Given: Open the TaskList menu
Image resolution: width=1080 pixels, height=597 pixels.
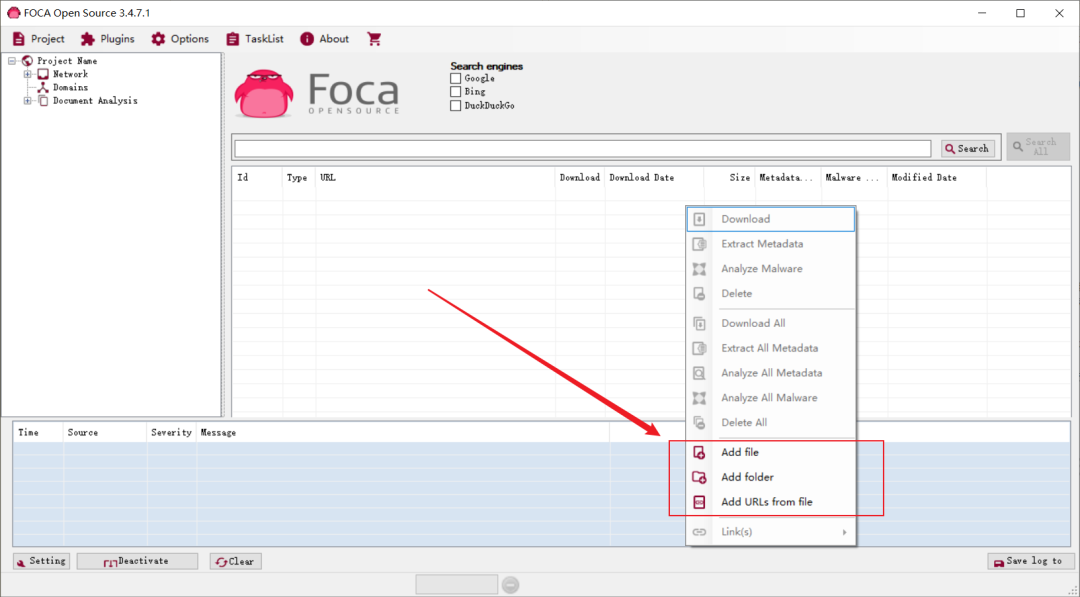Looking at the screenshot, I should [255, 39].
